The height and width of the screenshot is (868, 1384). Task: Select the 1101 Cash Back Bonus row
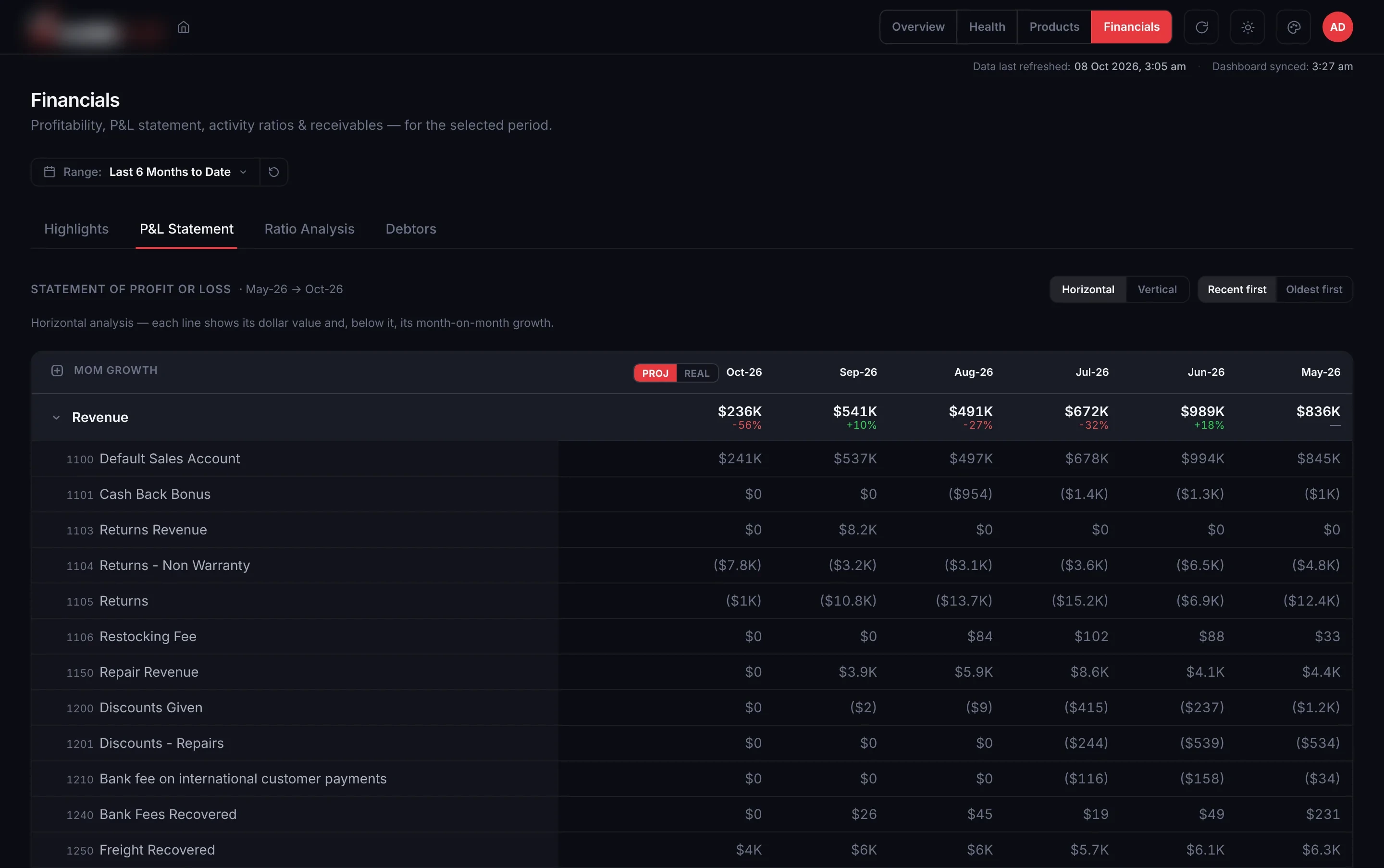tap(692, 495)
